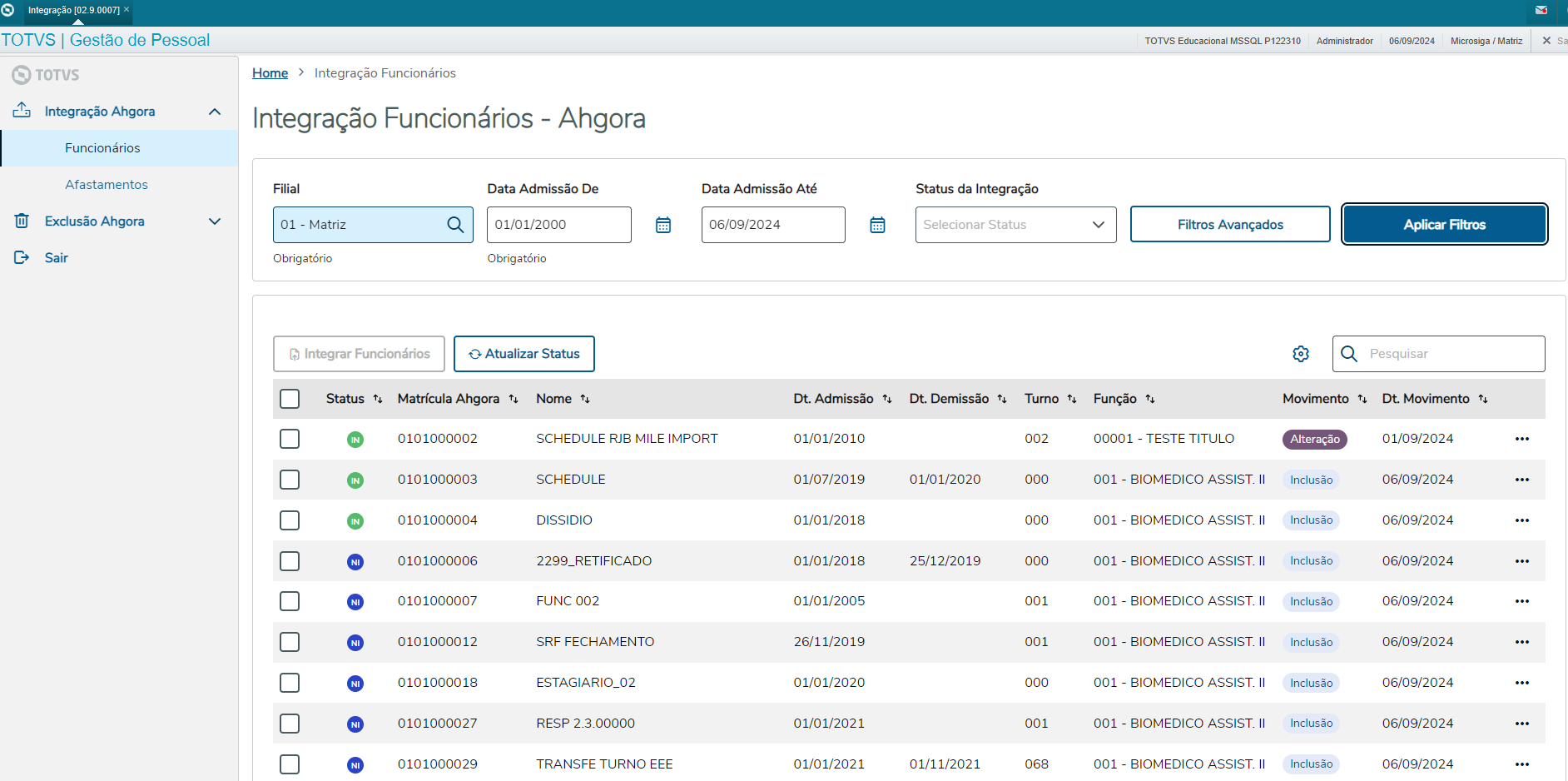The image size is (1568, 781).
Task: Sort table by Dt. Movimento column
Action: (x=1483, y=399)
